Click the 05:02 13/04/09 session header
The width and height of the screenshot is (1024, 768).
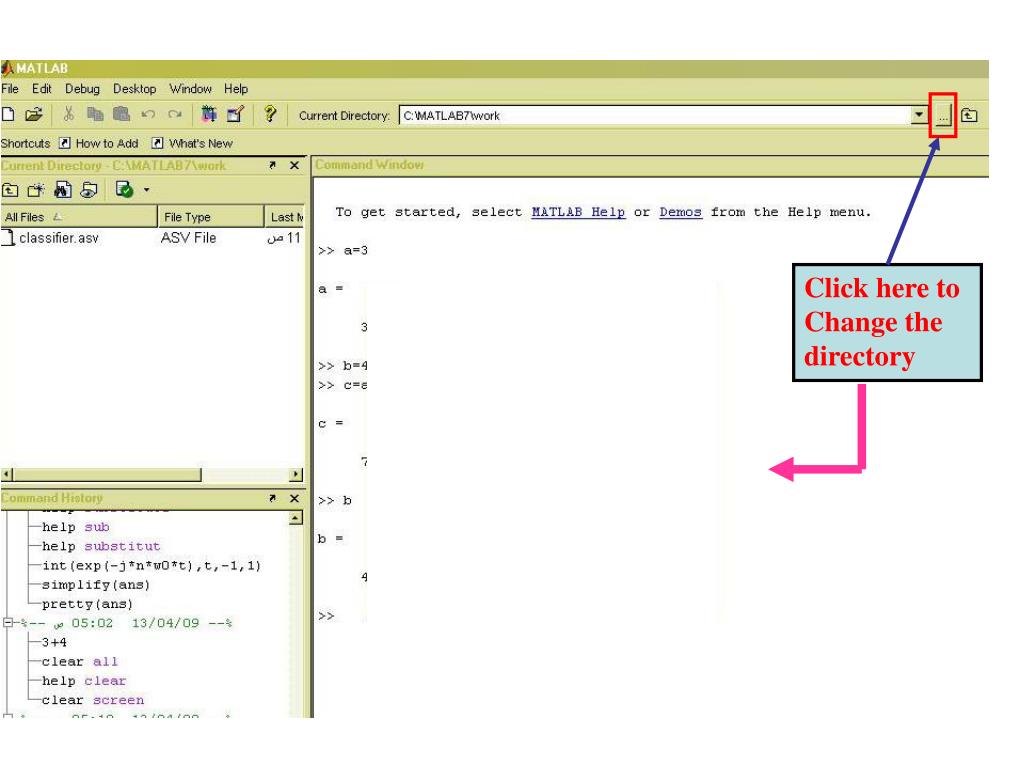pos(126,623)
